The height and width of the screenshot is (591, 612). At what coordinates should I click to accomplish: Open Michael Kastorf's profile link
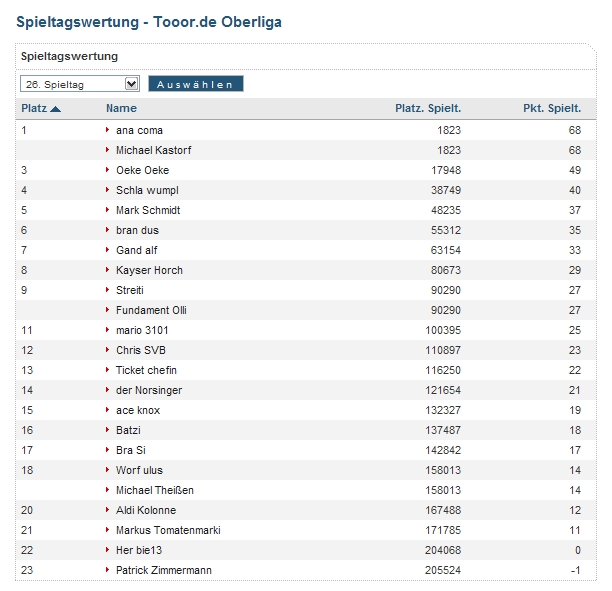(x=153, y=150)
